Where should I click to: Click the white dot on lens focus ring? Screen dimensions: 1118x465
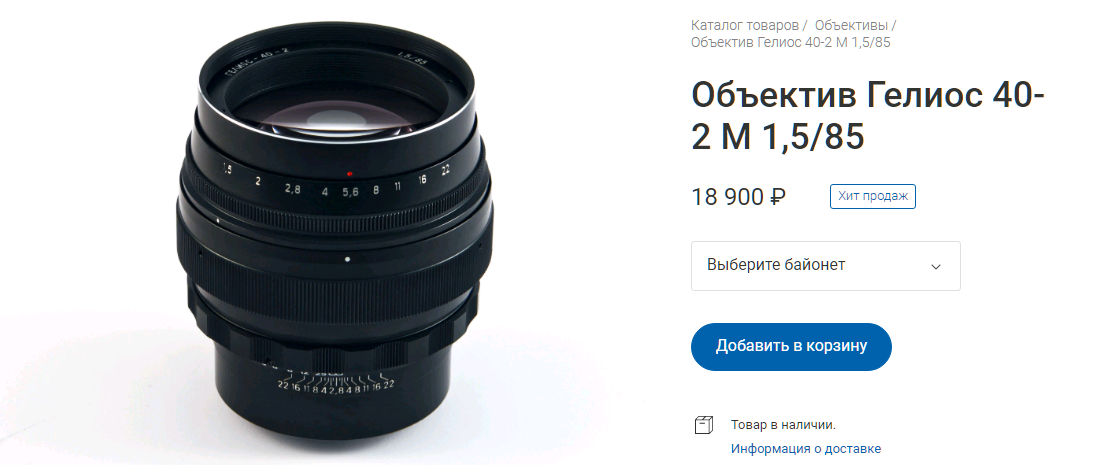[347, 259]
